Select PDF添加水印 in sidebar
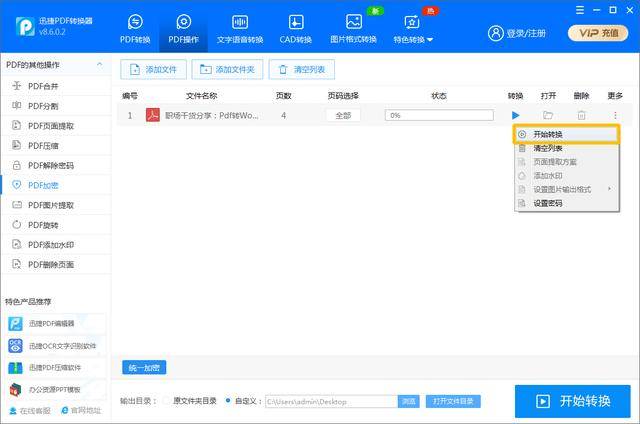Image resolution: width=640 pixels, height=424 pixels. click(x=56, y=244)
